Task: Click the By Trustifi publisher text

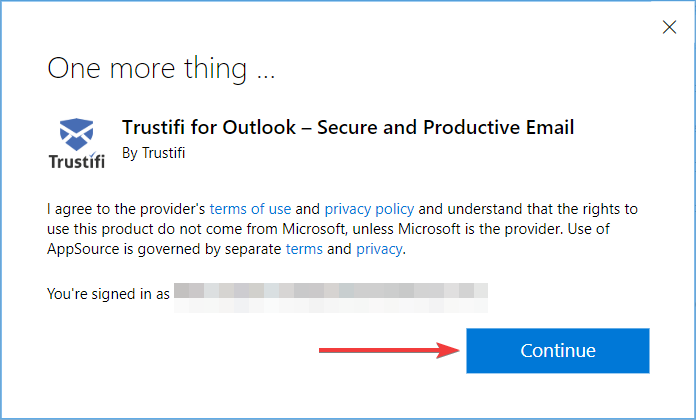Action: pyautogui.click(x=154, y=153)
